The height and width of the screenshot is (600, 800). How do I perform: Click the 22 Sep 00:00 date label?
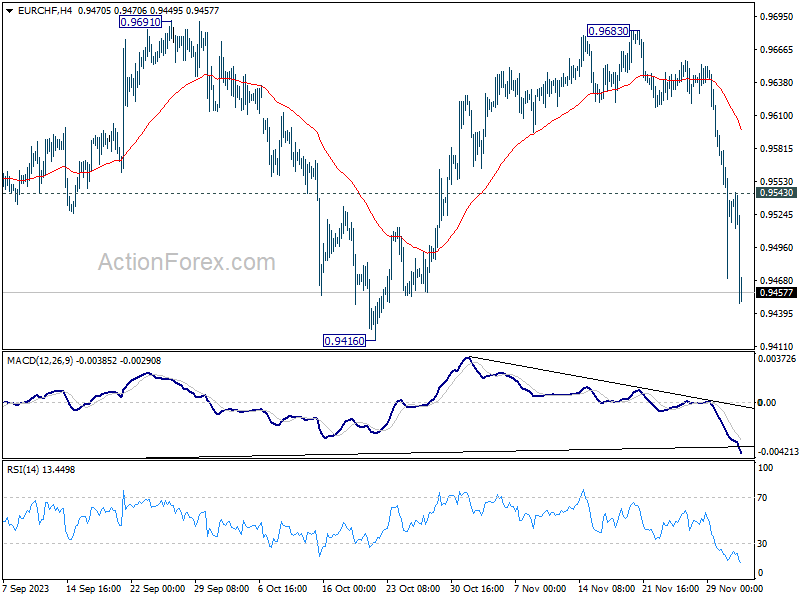(157, 589)
